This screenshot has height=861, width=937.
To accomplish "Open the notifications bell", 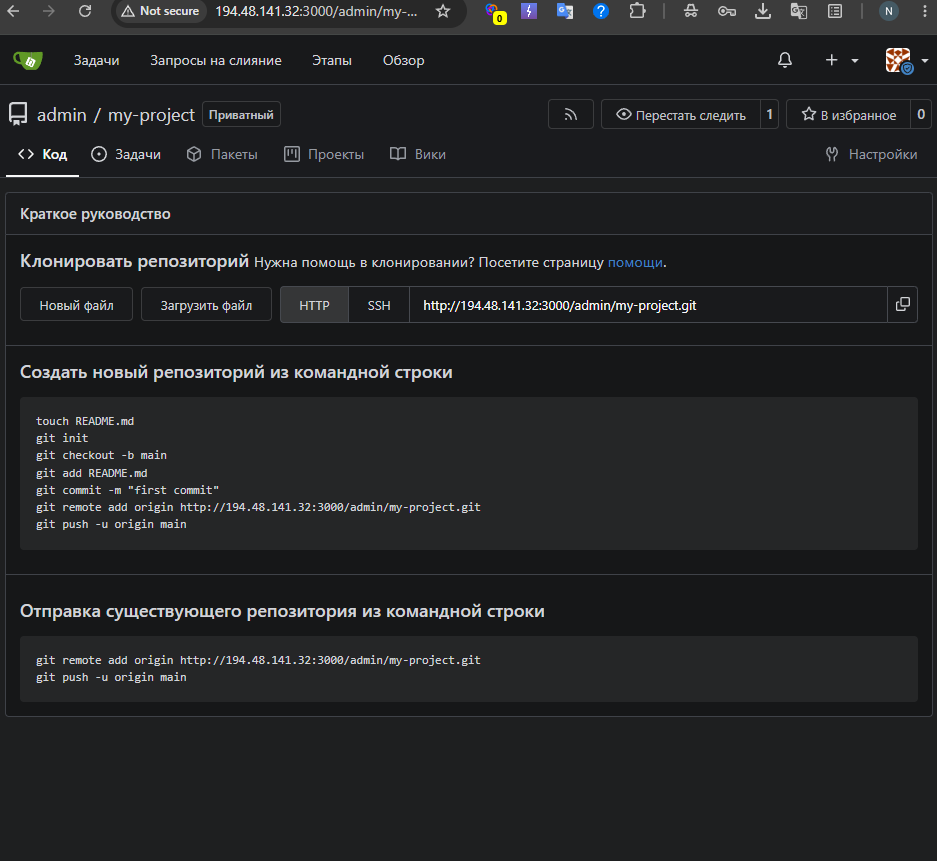I will (785, 60).
